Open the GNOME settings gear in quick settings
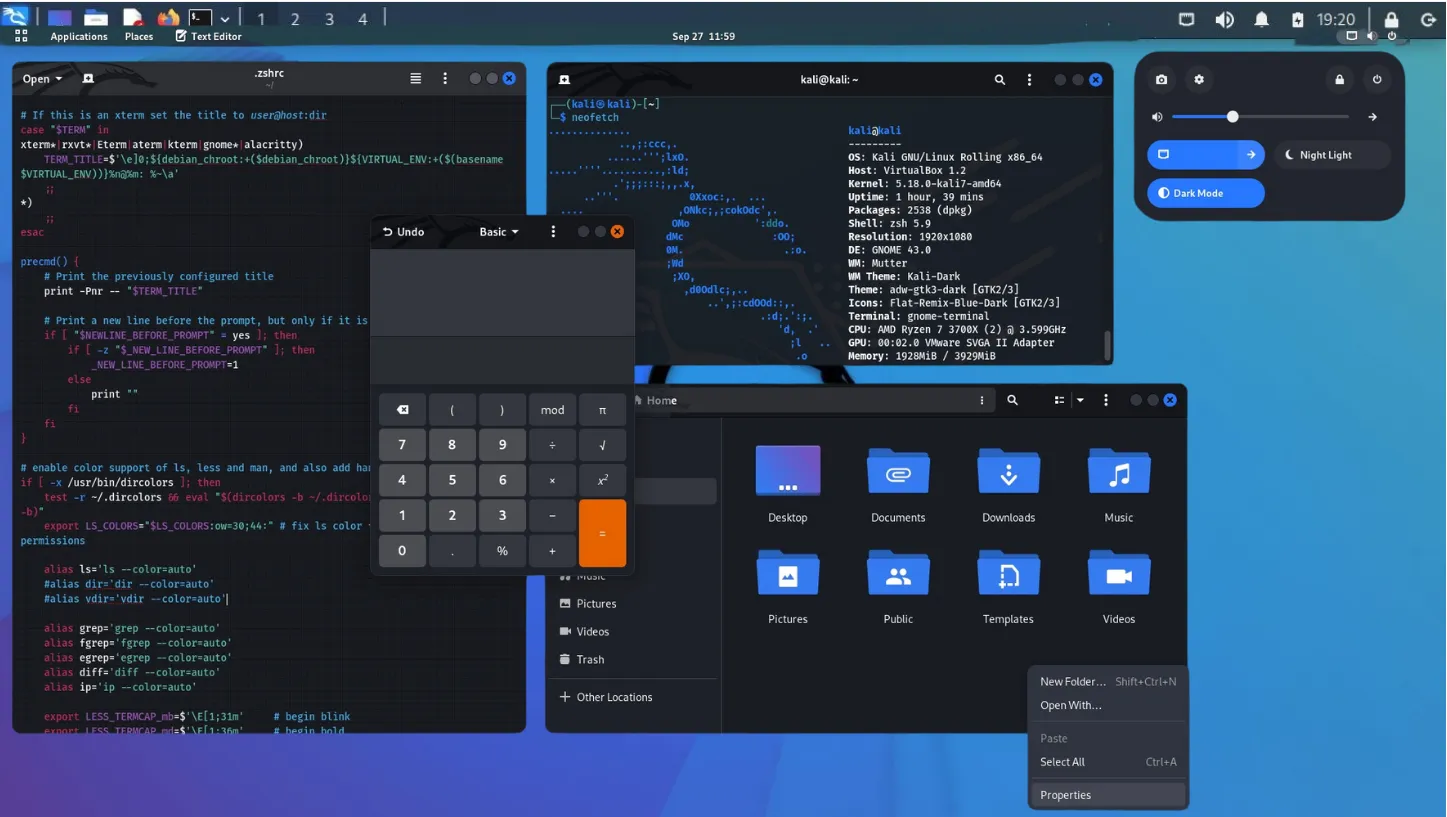 pos(1199,79)
